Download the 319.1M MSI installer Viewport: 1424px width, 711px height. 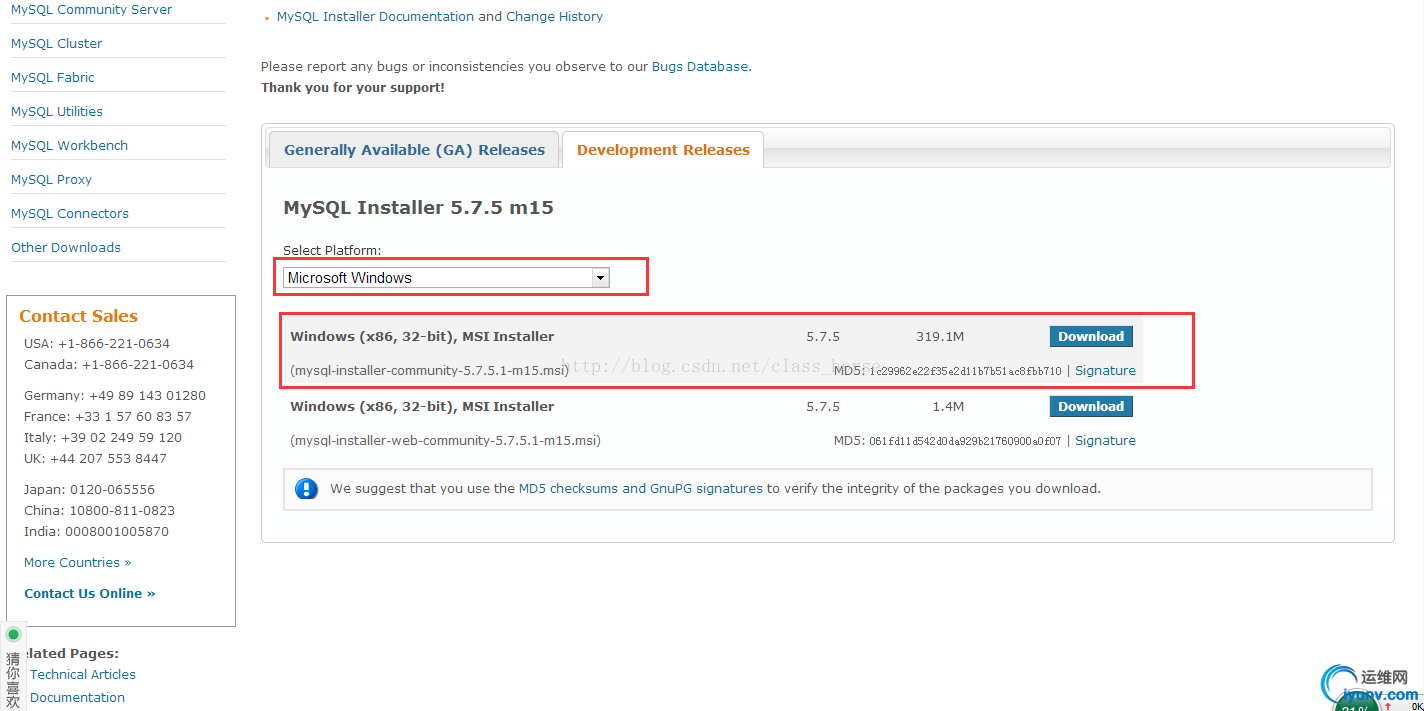[1091, 337]
